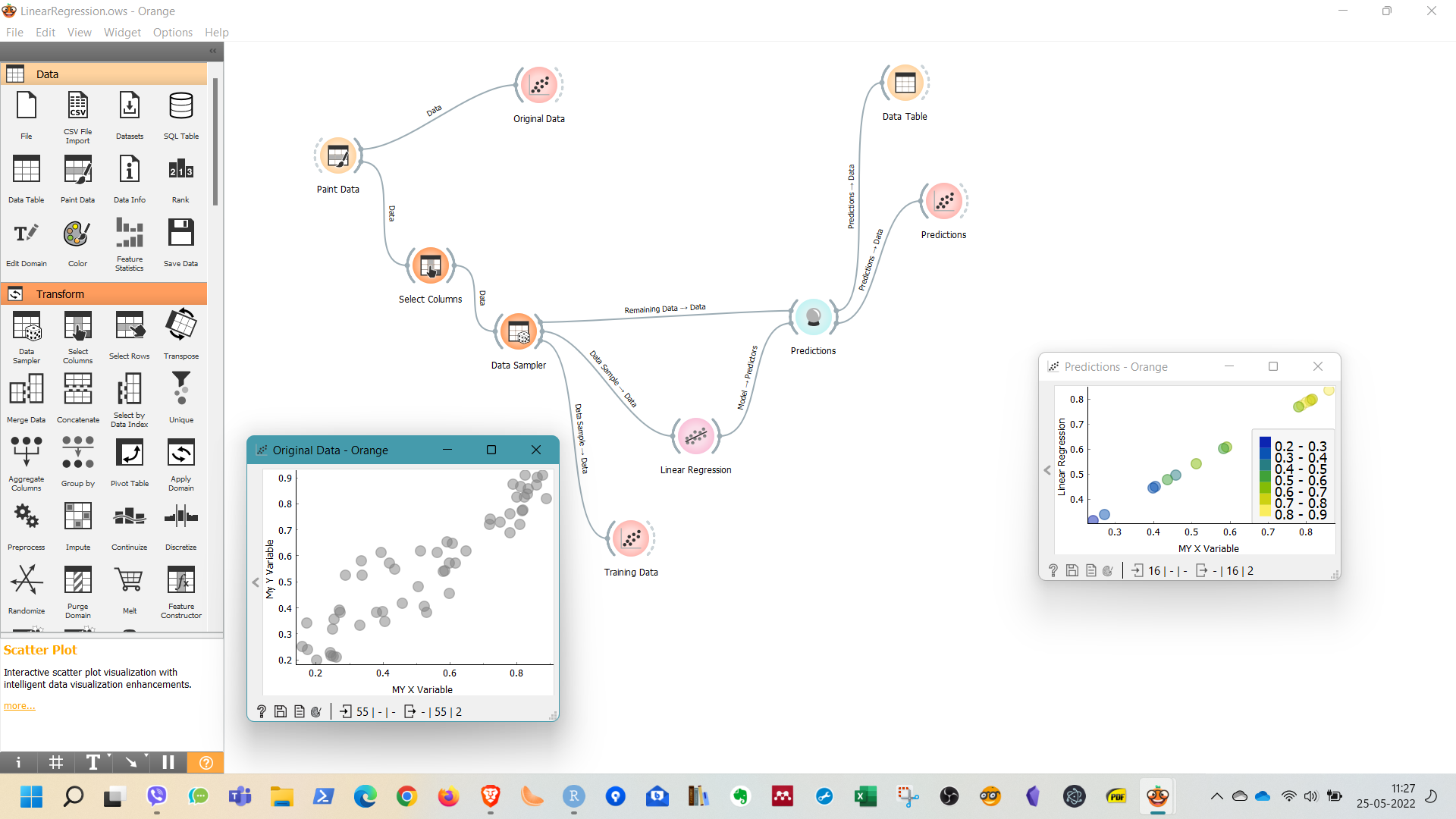Select the Data Info widget
Viewport: 1456px width, 819px height.
pyautogui.click(x=130, y=179)
